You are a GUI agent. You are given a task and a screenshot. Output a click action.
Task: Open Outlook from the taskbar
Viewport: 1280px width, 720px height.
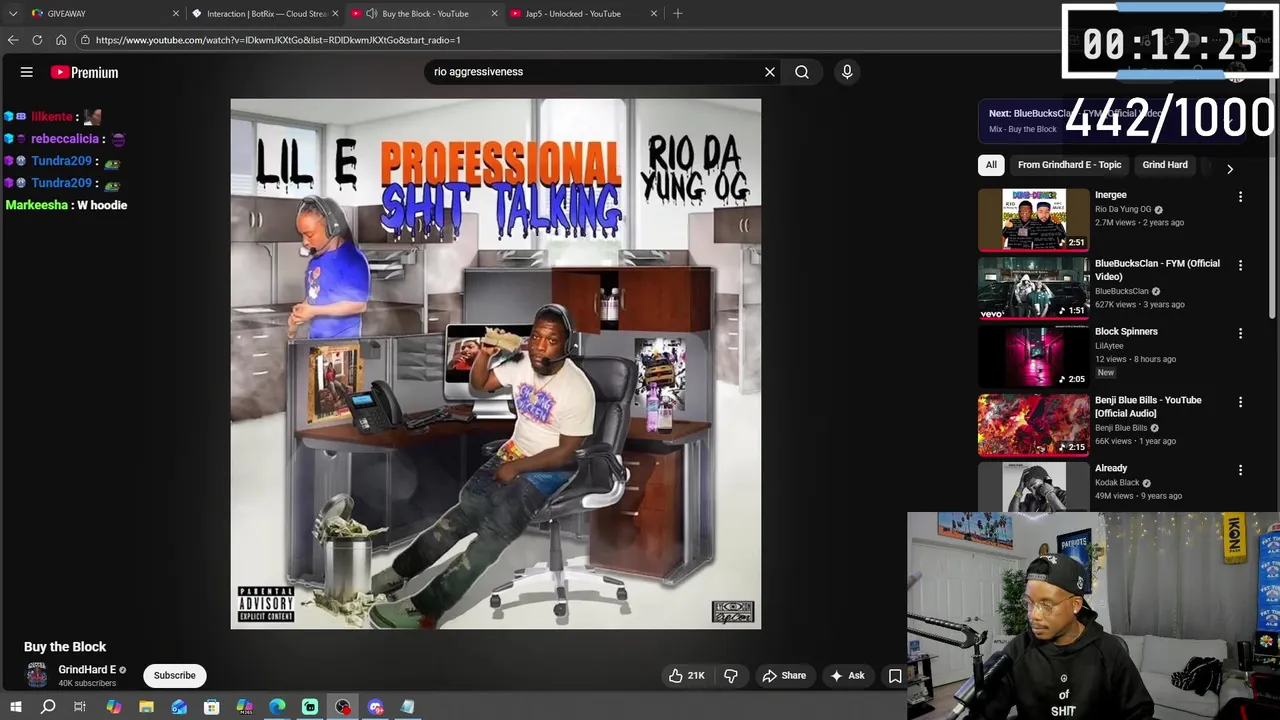(x=179, y=707)
